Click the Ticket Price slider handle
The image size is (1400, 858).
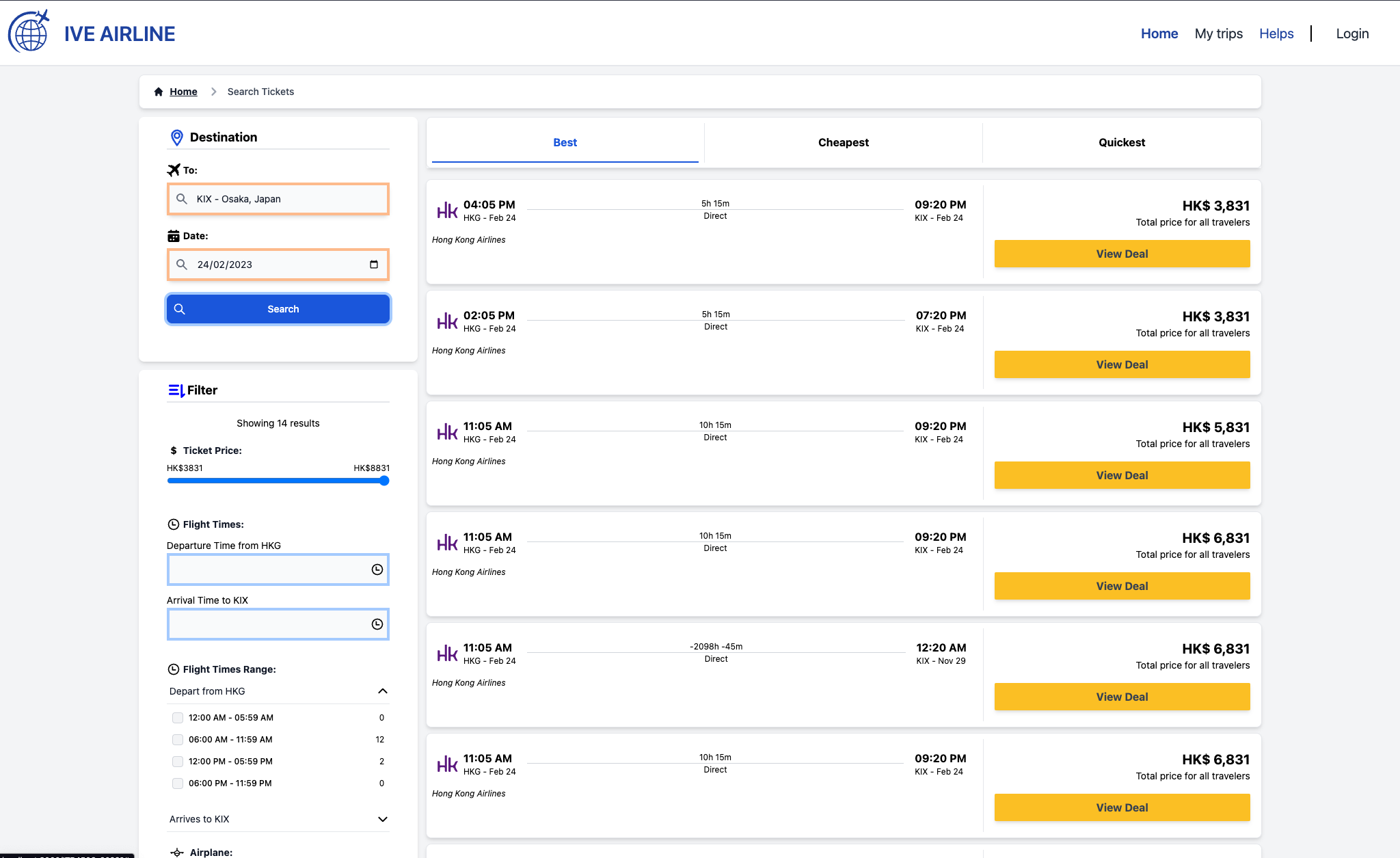point(384,481)
